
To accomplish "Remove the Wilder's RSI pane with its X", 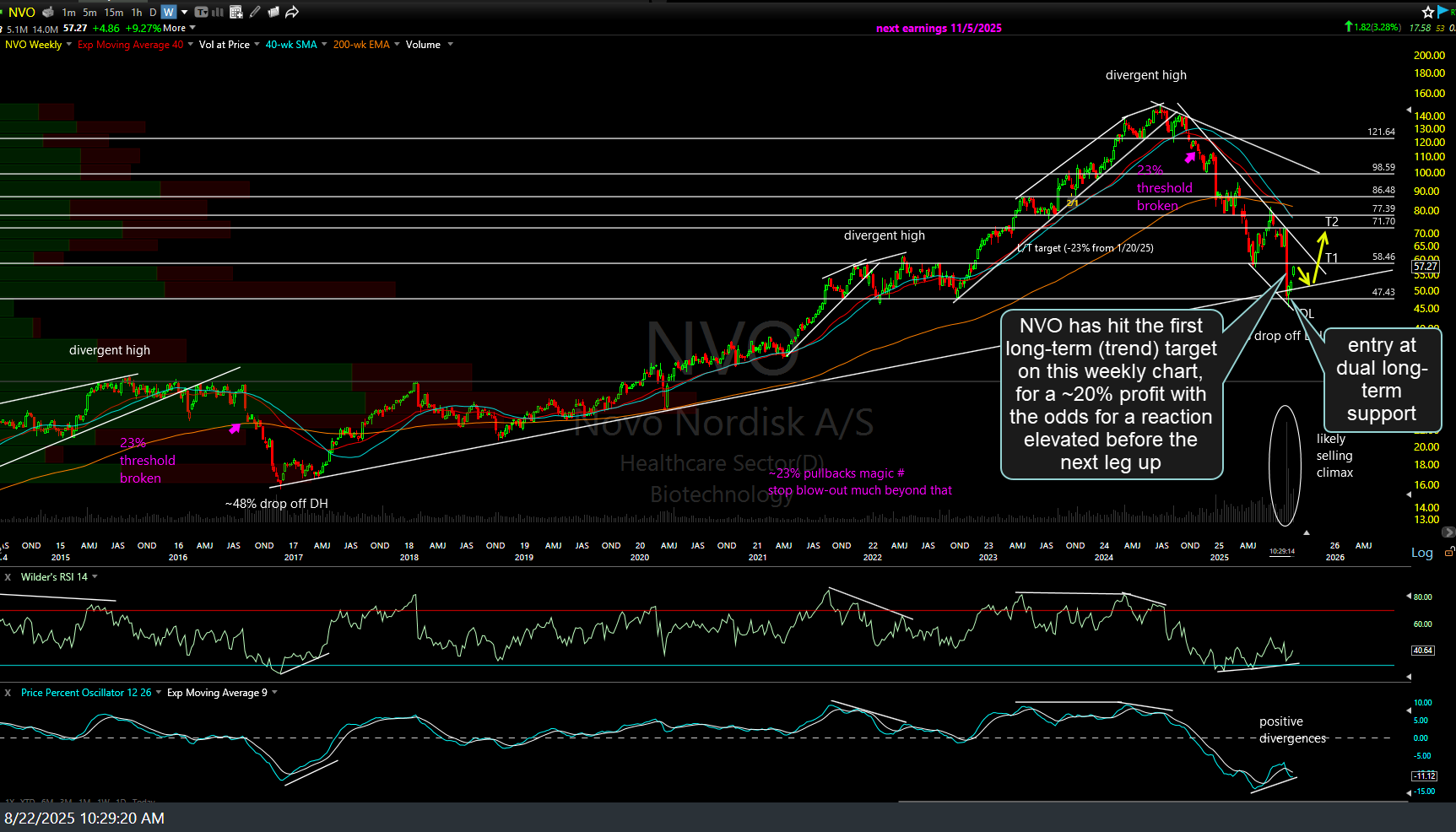I will tap(8, 577).
